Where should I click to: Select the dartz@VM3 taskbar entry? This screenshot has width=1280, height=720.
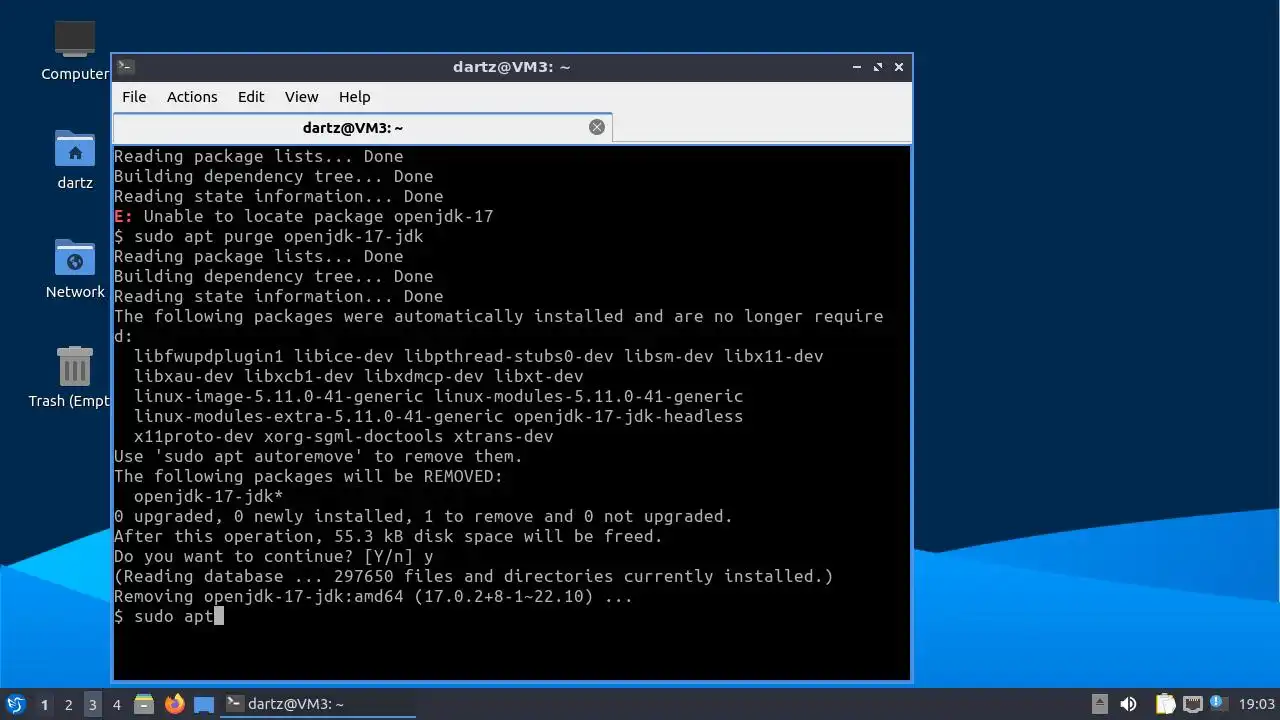(318, 704)
